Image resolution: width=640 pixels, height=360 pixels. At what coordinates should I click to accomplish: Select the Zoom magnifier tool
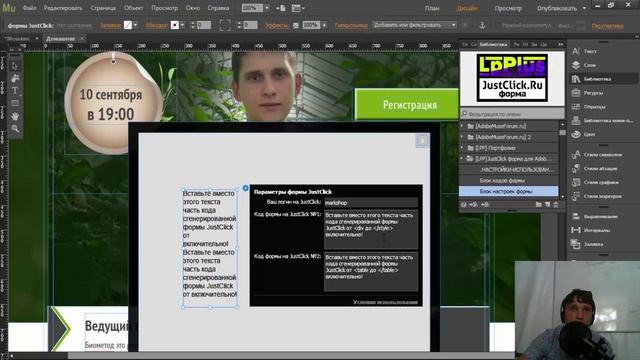click(x=15, y=129)
